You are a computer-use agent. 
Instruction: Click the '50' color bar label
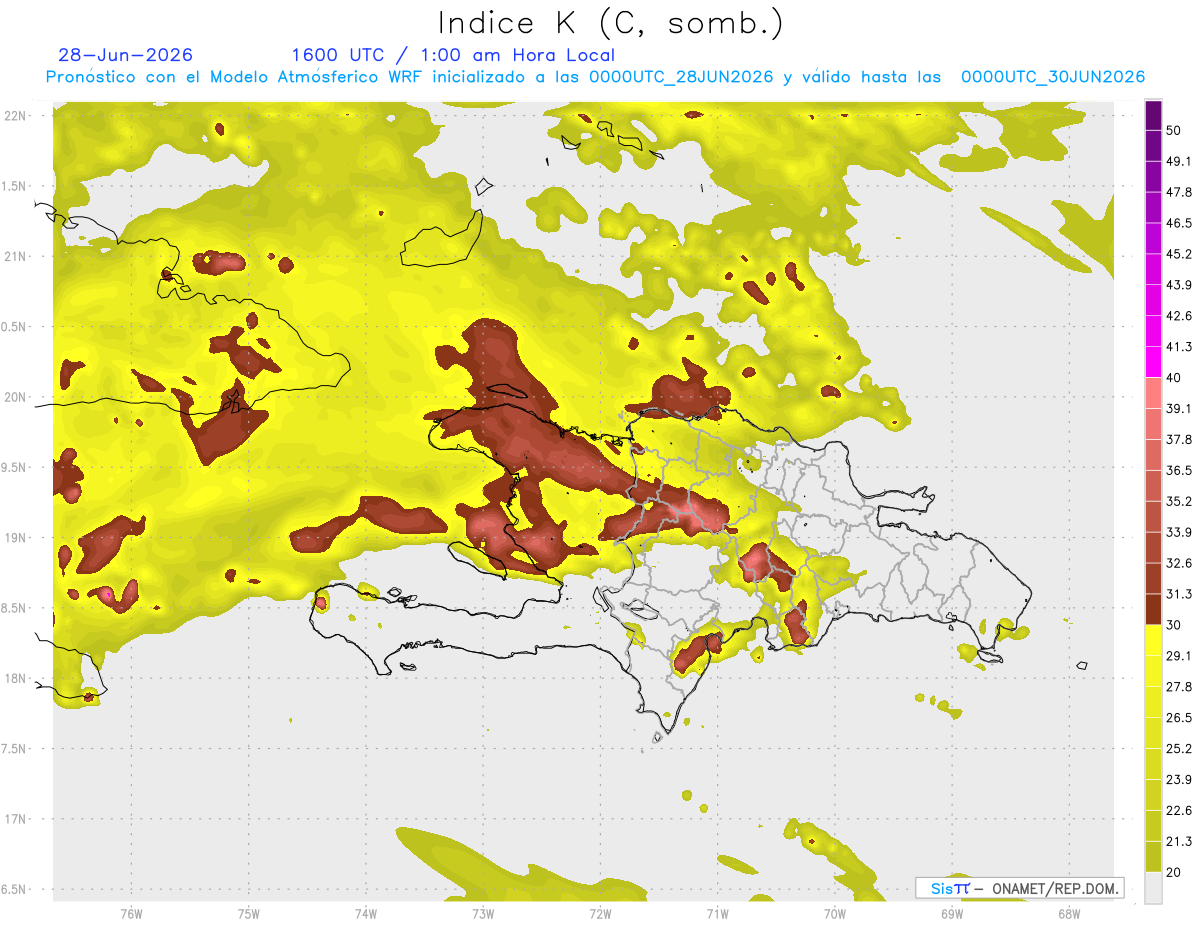pos(1174,131)
